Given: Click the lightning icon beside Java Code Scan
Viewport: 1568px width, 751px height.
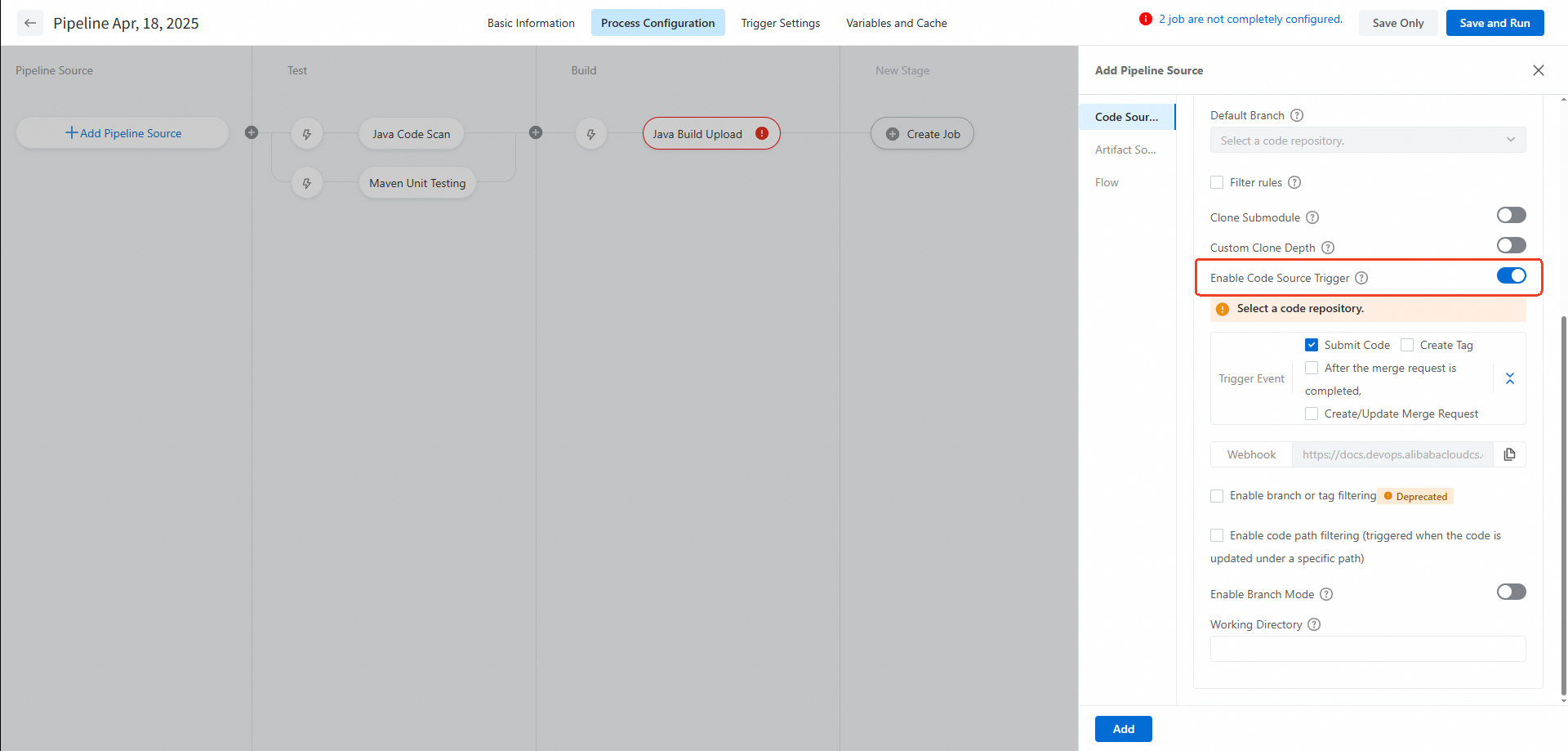Looking at the screenshot, I should (x=307, y=134).
